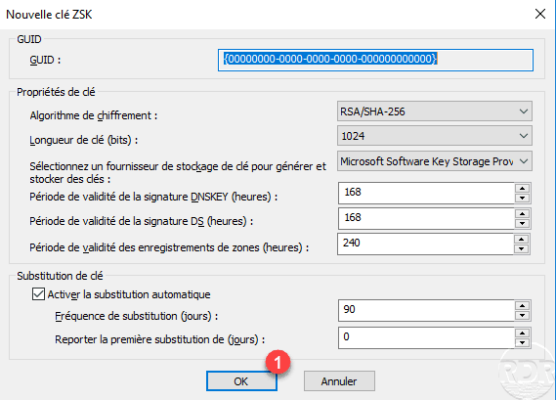Viewport: 556px width, 400px height.
Task: Decrease first substitution delay days
Action: click(x=522, y=343)
